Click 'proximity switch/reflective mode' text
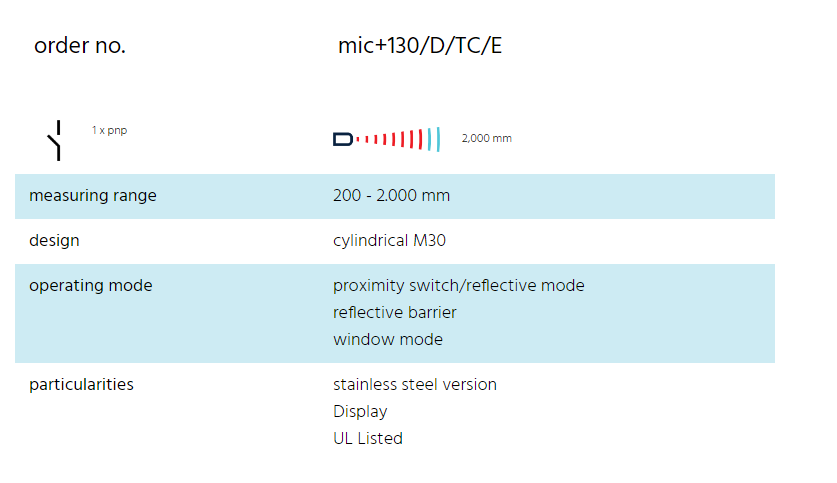 point(459,286)
